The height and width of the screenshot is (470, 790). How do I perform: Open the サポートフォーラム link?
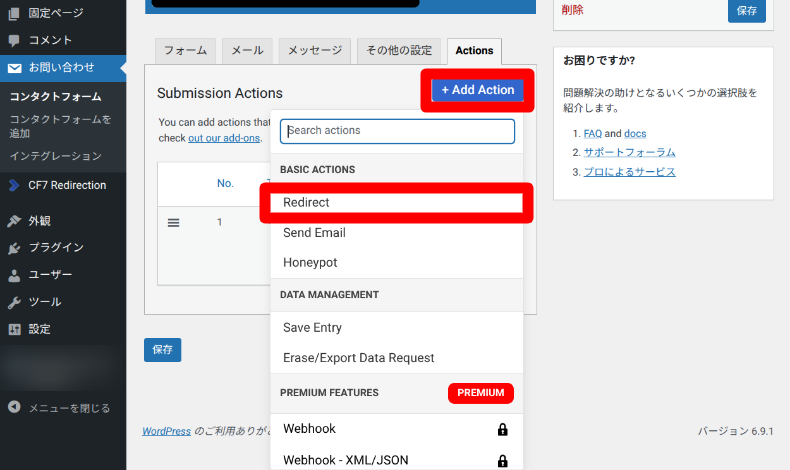click(629, 152)
